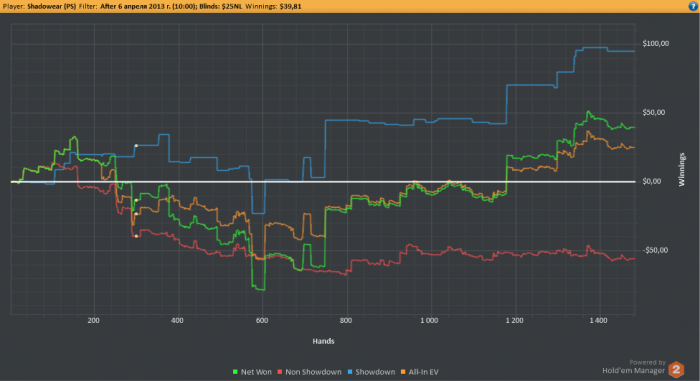Toggle the blue Showdown legend swatch

pos(350,372)
